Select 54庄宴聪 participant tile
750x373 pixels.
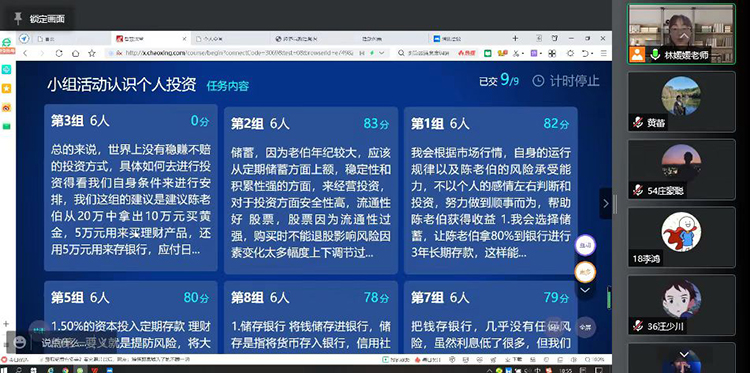681,169
